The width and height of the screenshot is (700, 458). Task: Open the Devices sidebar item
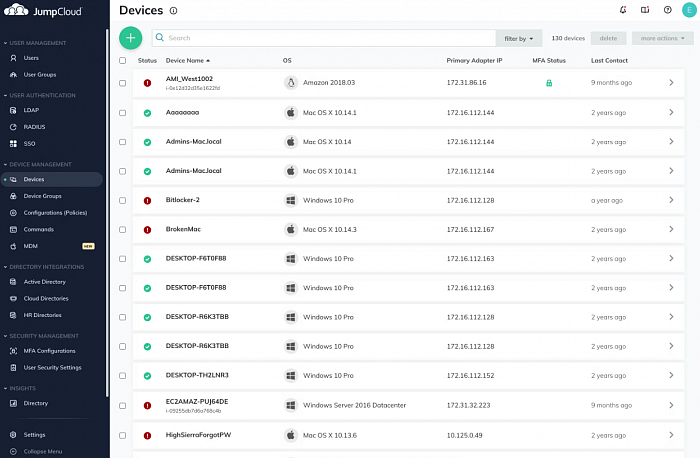pos(52,179)
